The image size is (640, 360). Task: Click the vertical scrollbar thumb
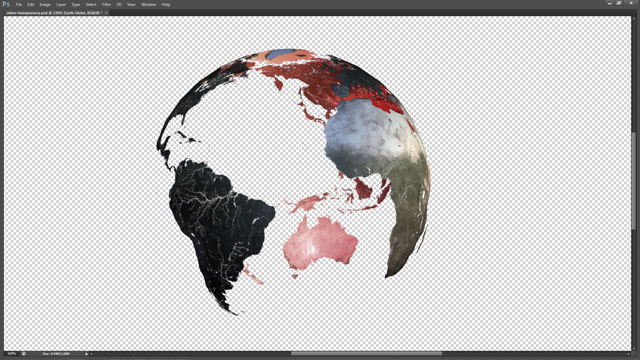point(634,181)
